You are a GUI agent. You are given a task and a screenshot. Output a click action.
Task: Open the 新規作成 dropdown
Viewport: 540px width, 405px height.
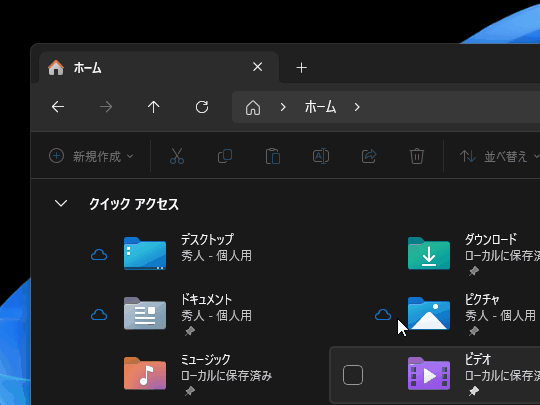coord(91,156)
